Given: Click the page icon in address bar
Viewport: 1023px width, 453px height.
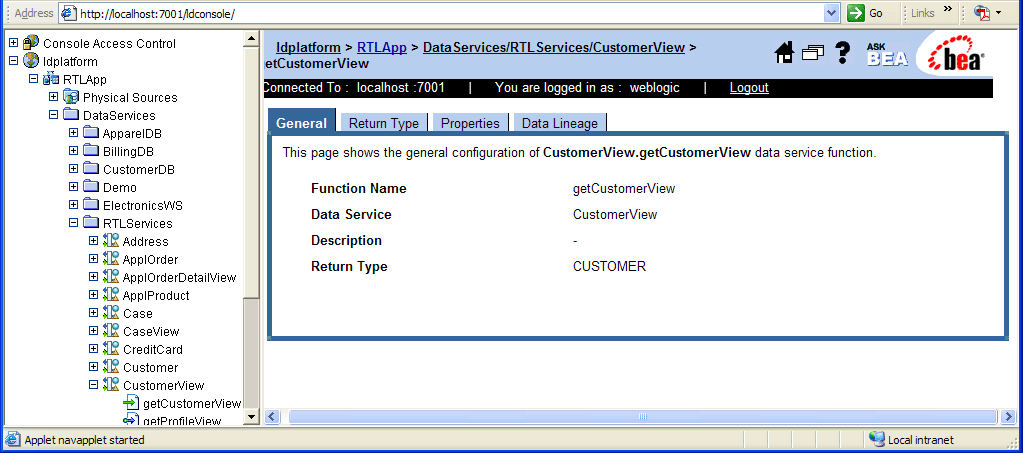Looking at the screenshot, I should 69,13.
